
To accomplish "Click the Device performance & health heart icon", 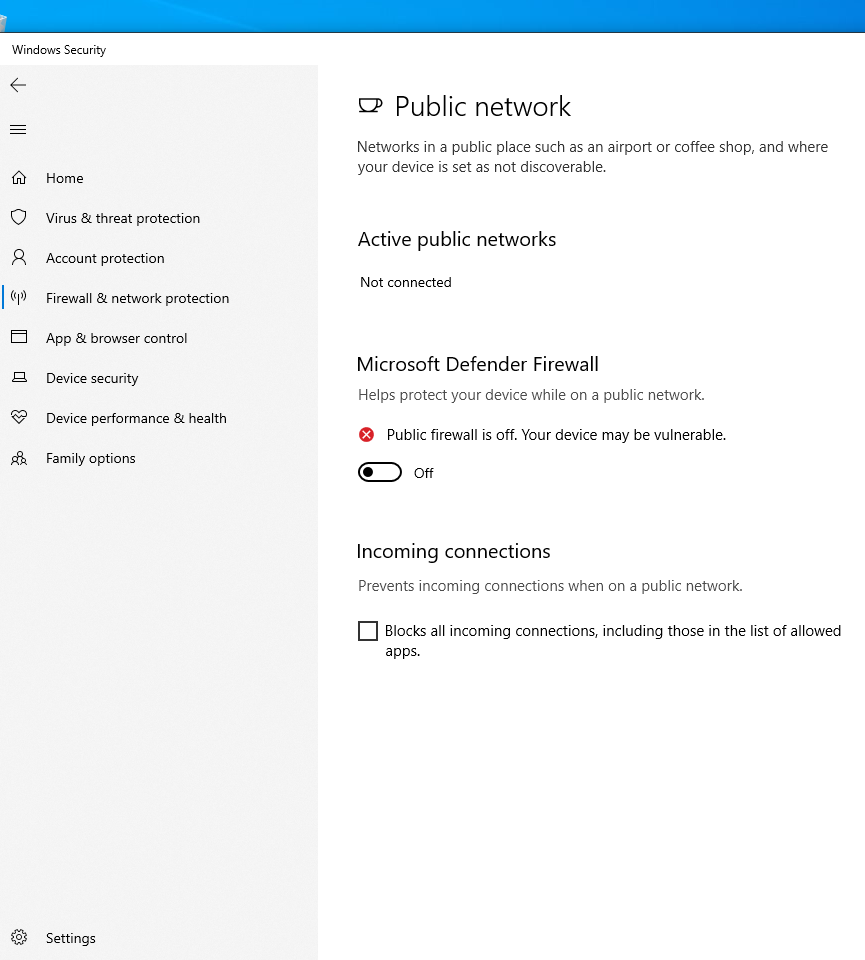I will 18,417.
